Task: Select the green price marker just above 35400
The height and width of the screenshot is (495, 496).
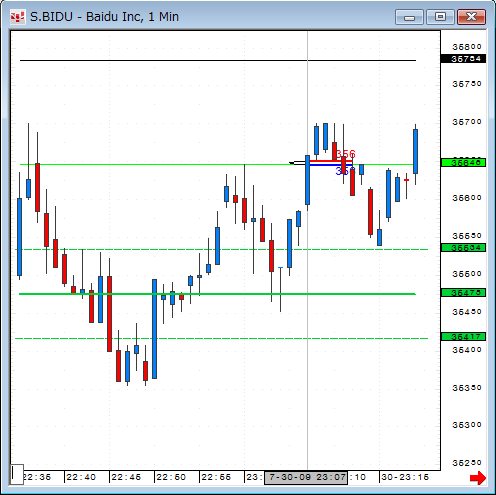Action: click(x=463, y=337)
